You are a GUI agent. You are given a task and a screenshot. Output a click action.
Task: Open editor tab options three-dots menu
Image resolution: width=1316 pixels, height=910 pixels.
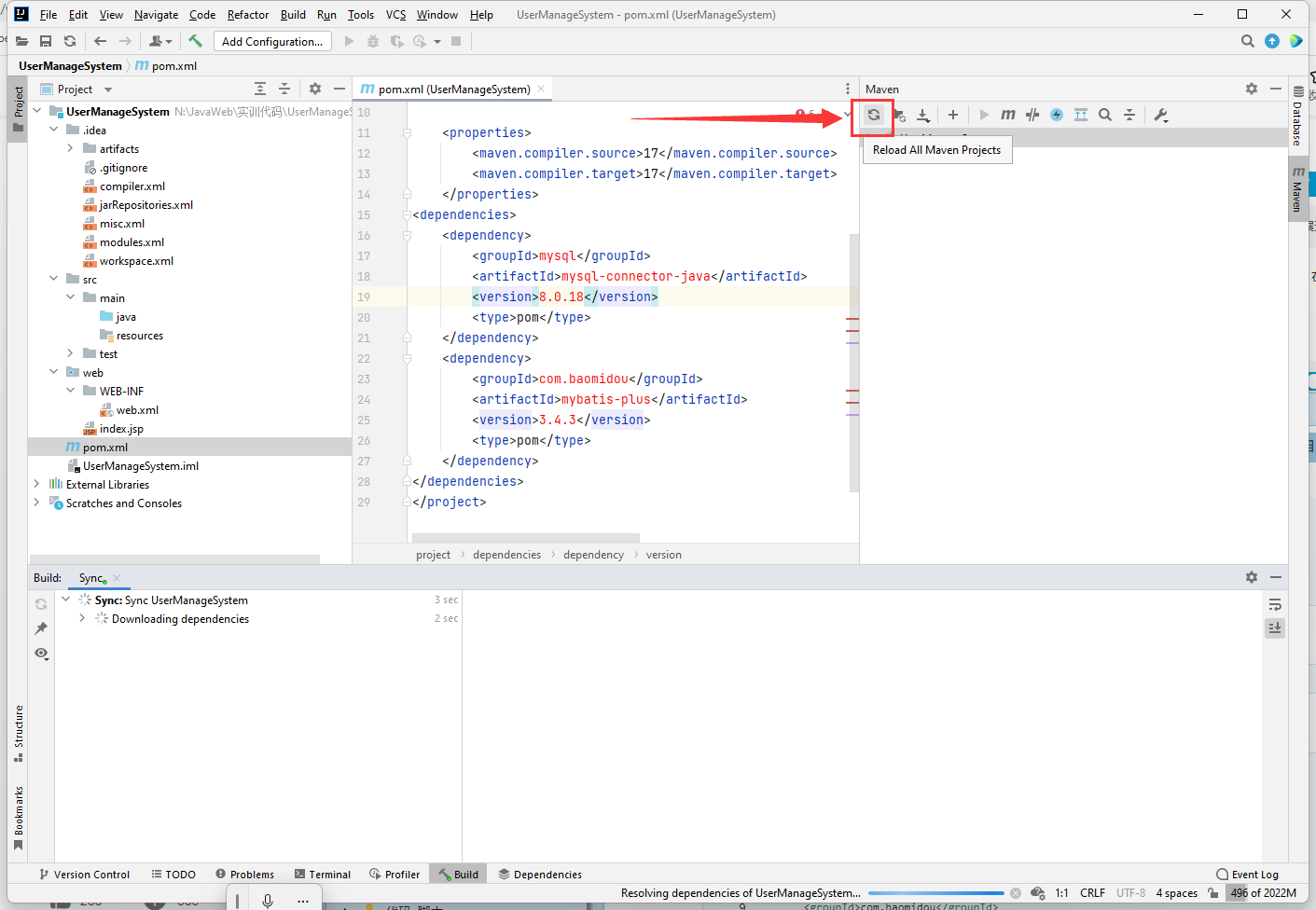pos(847,89)
